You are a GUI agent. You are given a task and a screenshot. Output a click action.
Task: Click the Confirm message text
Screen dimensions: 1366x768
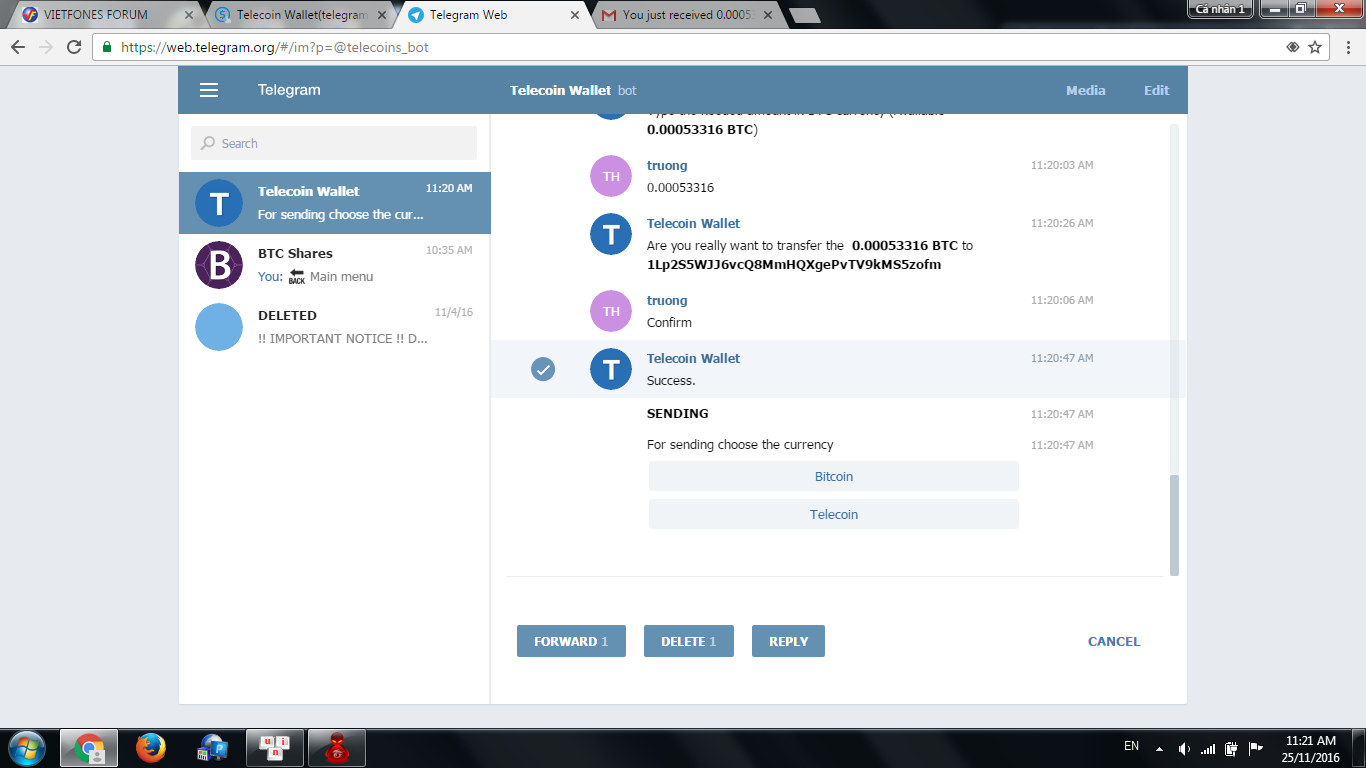[x=669, y=322]
